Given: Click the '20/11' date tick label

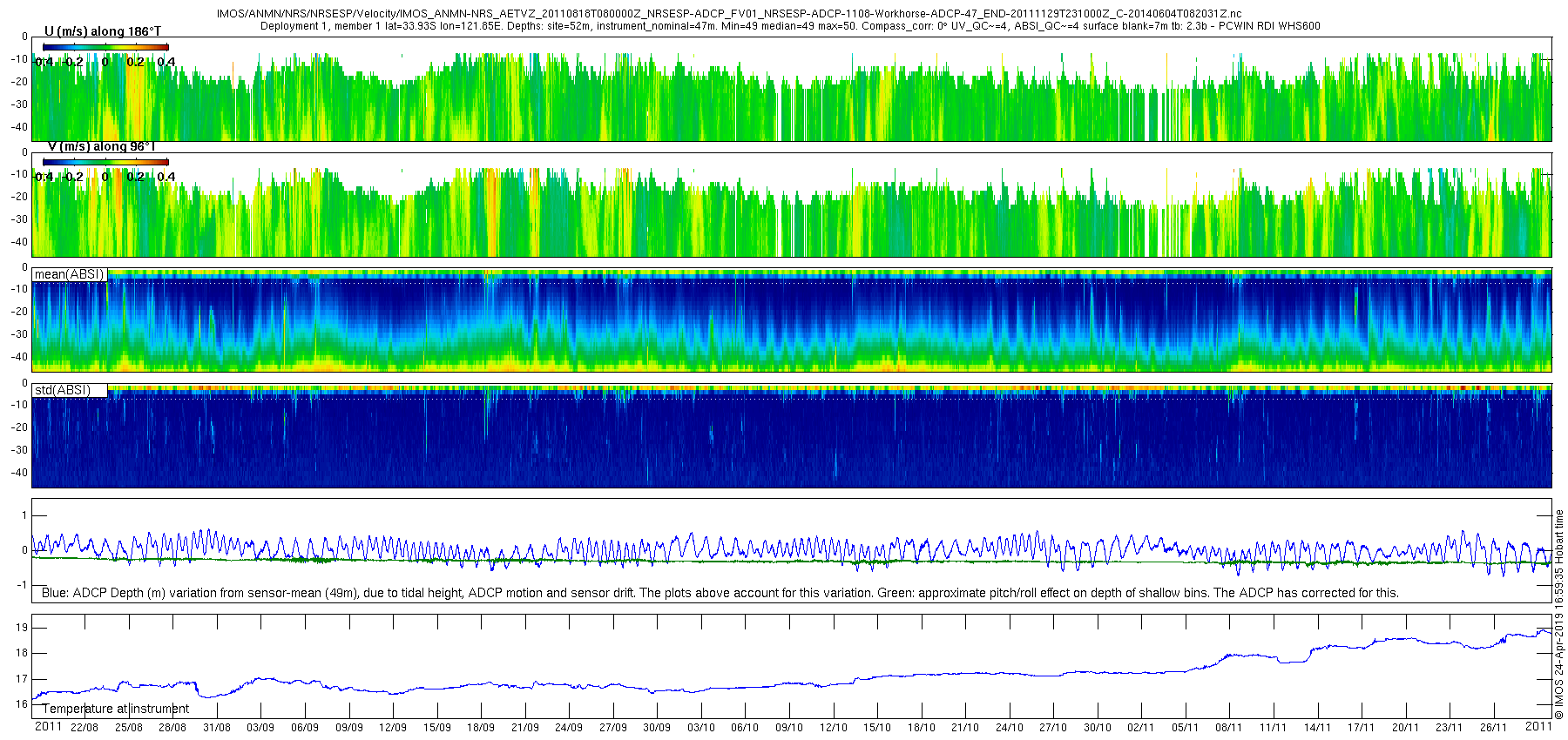Looking at the screenshot, I should (1405, 728).
